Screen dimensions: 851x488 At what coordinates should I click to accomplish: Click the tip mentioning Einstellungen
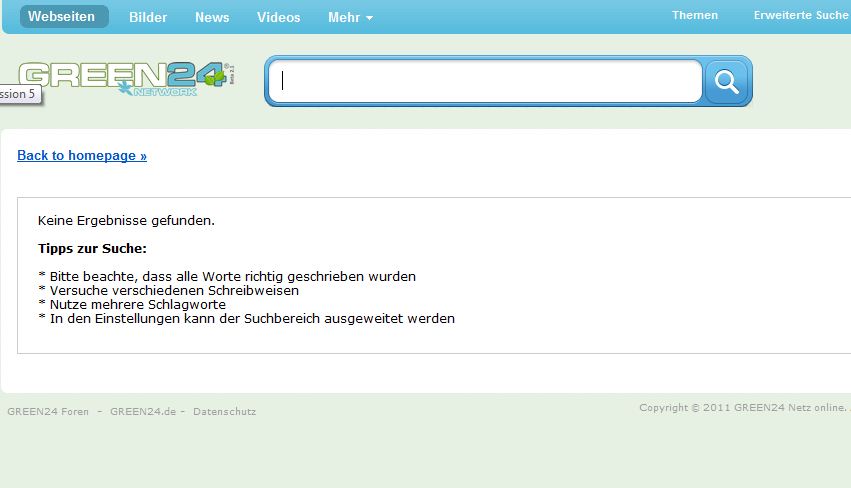click(246, 318)
